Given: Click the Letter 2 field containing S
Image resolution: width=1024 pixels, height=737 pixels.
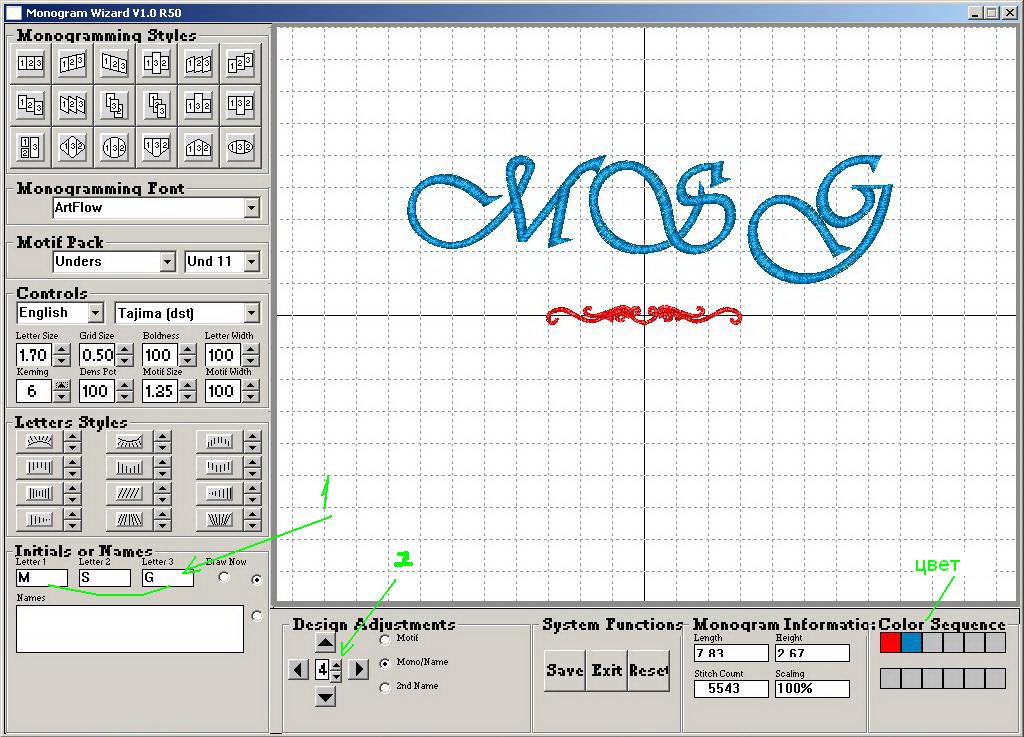Looking at the screenshot, I should tap(105, 578).
